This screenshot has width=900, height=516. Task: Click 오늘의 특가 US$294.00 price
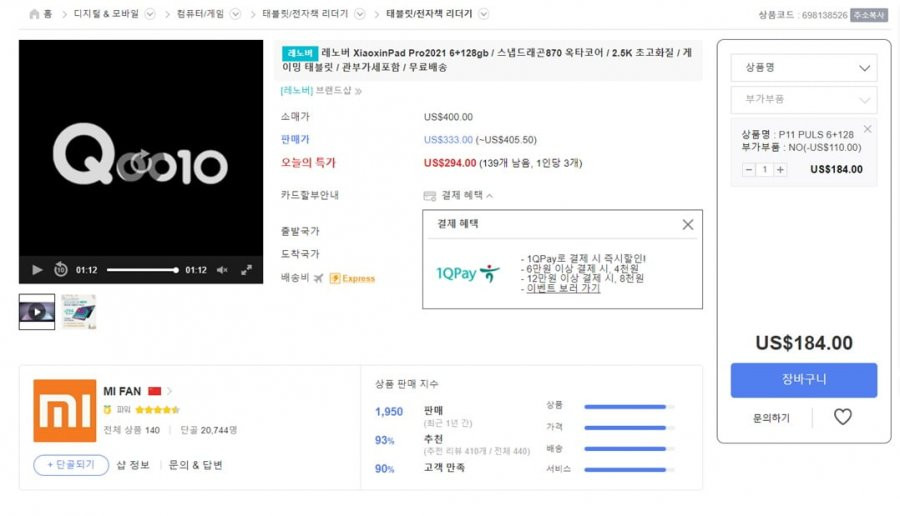[x=450, y=163]
